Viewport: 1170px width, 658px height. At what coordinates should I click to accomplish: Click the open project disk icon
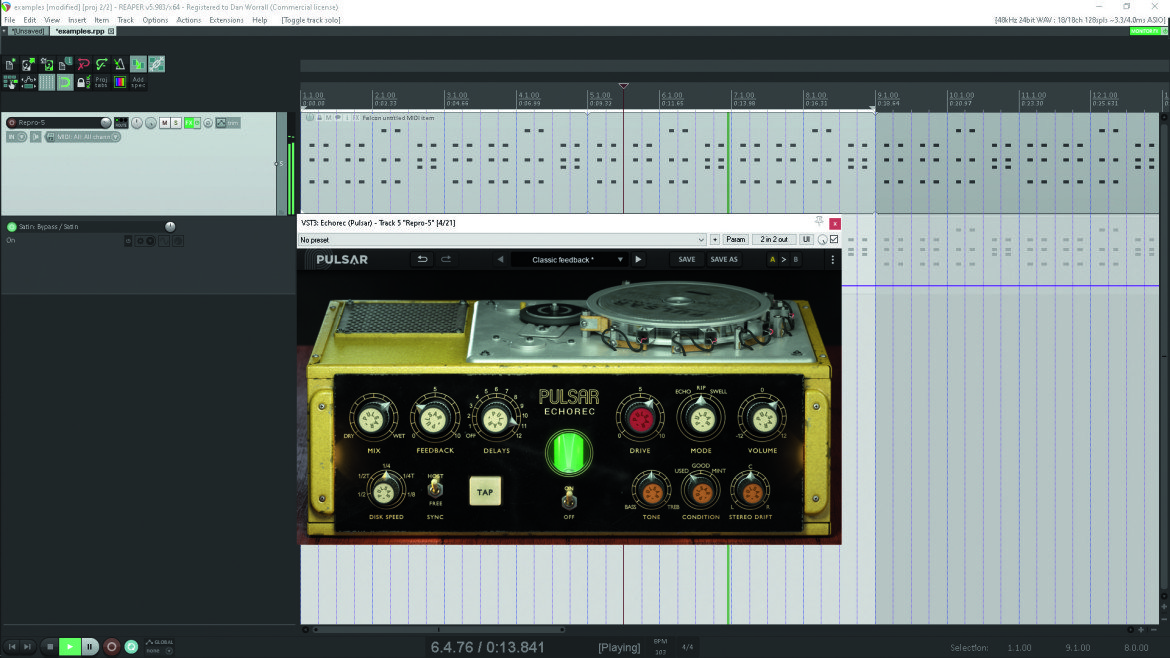click(x=28, y=65)
